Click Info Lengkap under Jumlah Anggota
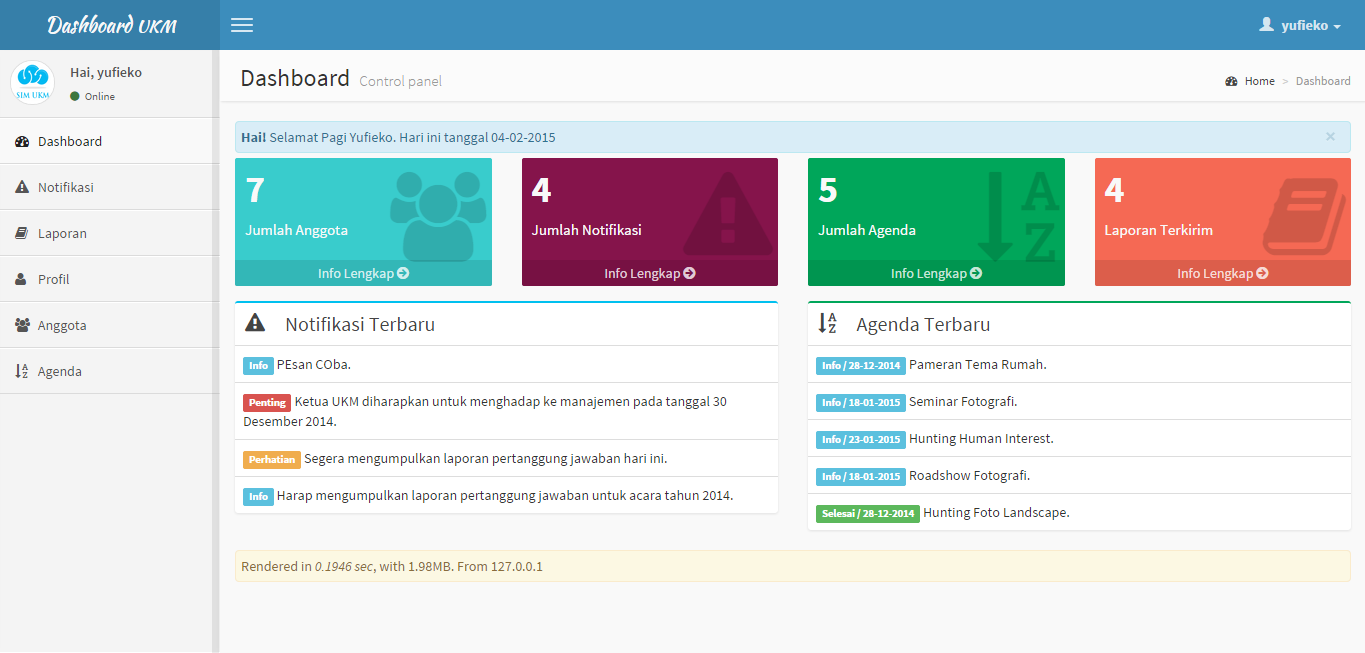1365x653 pixels. click(x=363, y=273)
